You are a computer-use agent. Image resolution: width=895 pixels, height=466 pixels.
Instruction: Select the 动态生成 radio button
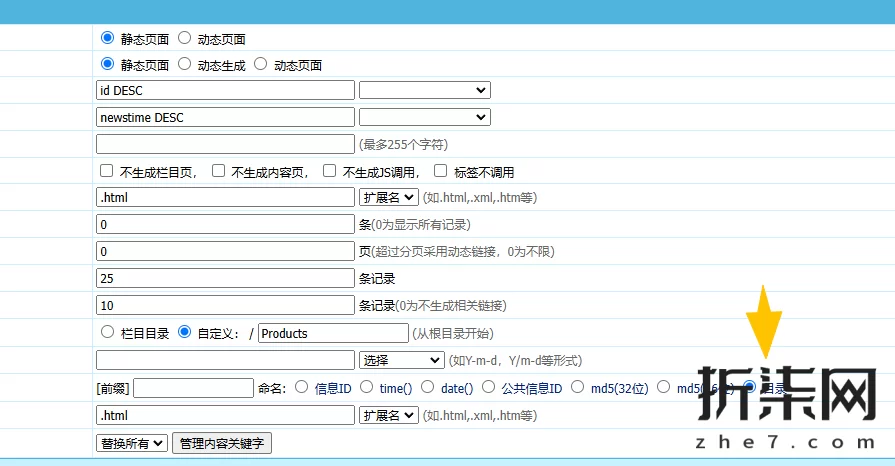184,64
